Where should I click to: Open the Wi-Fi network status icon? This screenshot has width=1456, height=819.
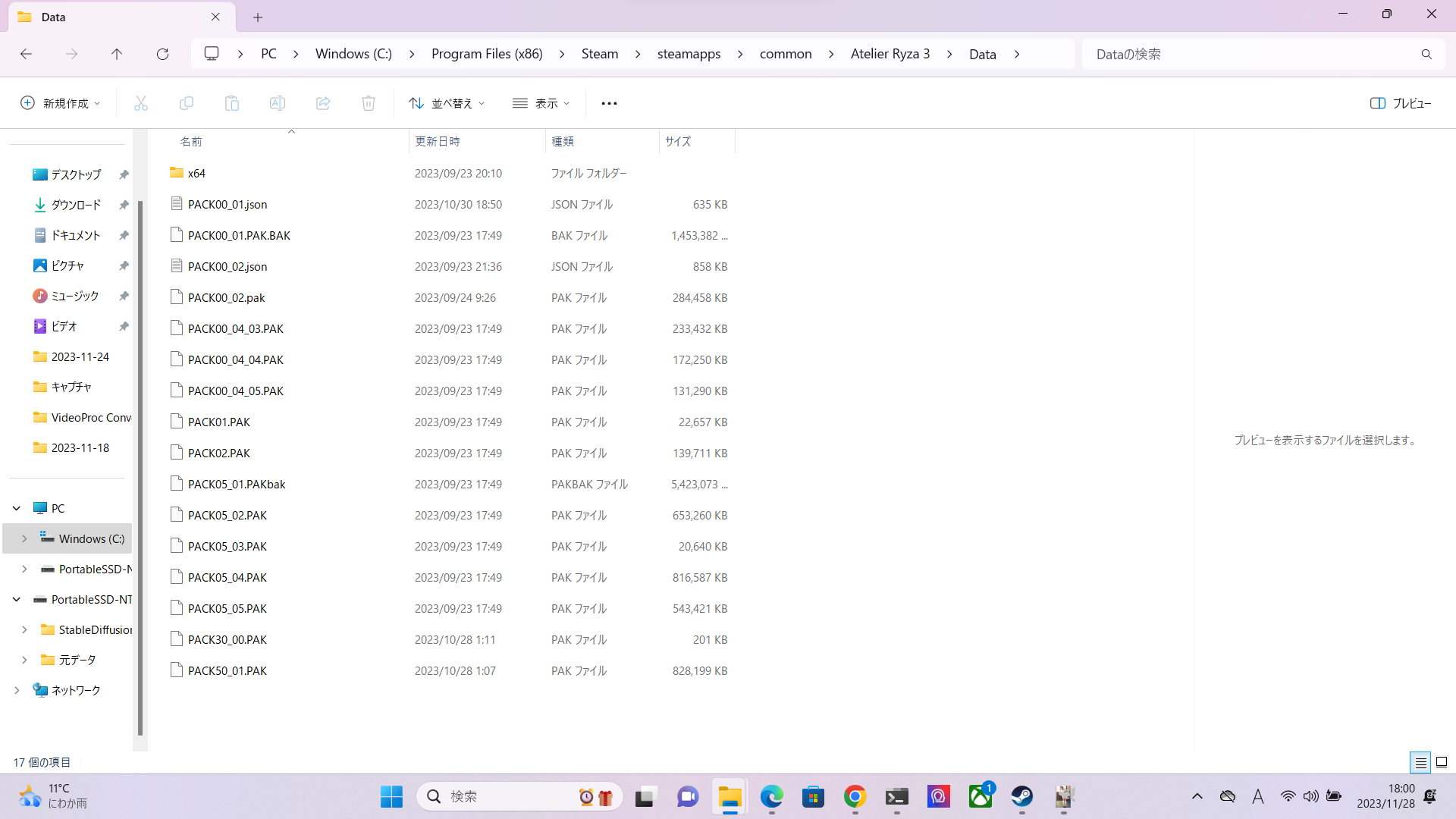(x=1288, y=796)
